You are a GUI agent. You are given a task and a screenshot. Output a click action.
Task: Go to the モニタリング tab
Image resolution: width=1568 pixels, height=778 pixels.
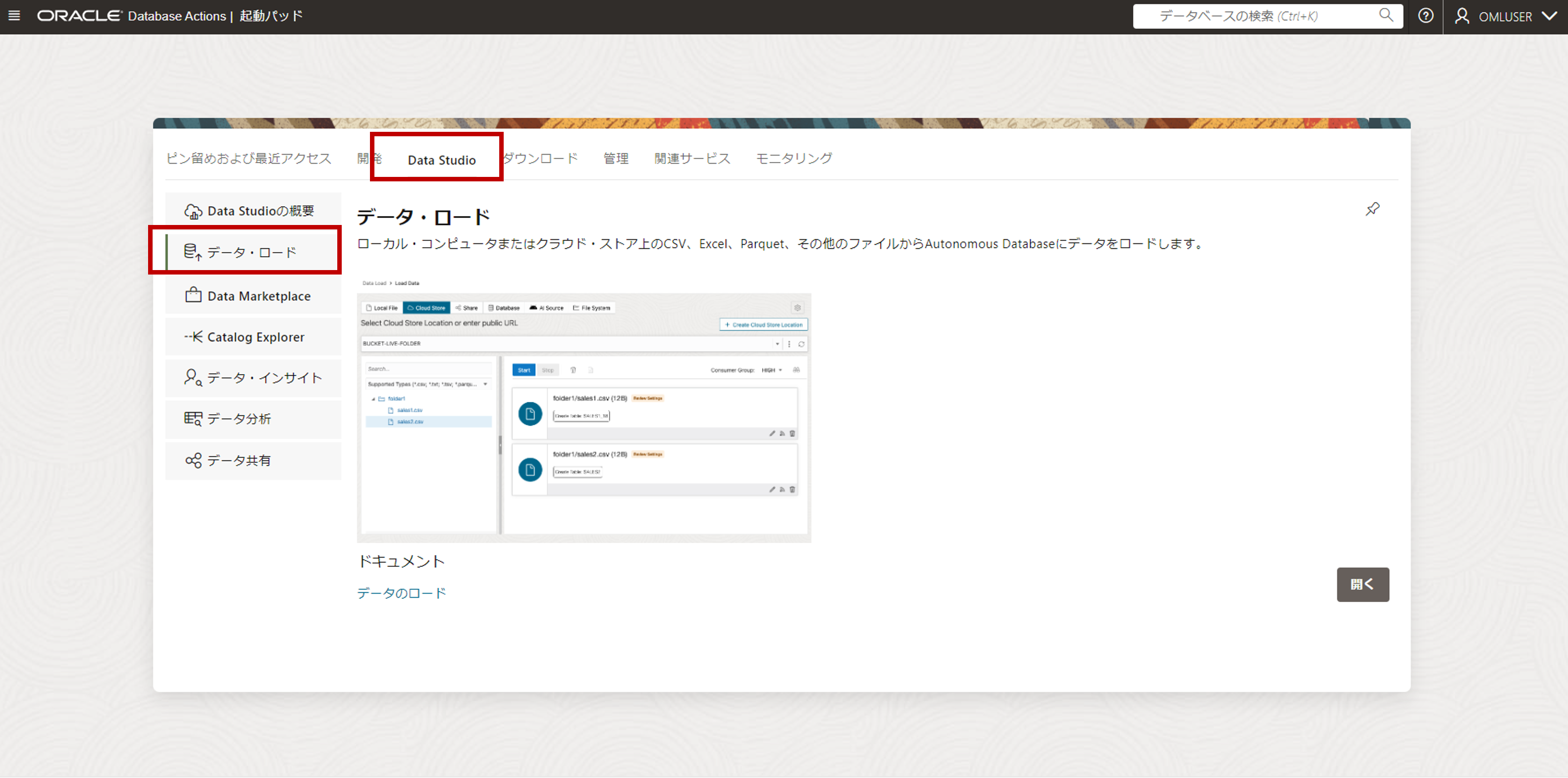tap(794, 159)
